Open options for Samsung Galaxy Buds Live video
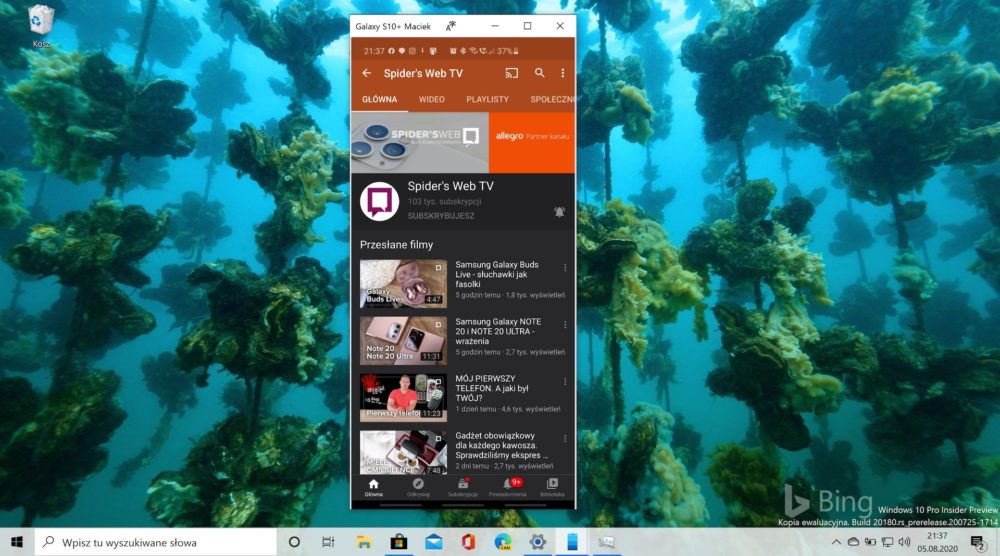The width and height of the screenshot is (1000, 556). [x=564, y=268]
